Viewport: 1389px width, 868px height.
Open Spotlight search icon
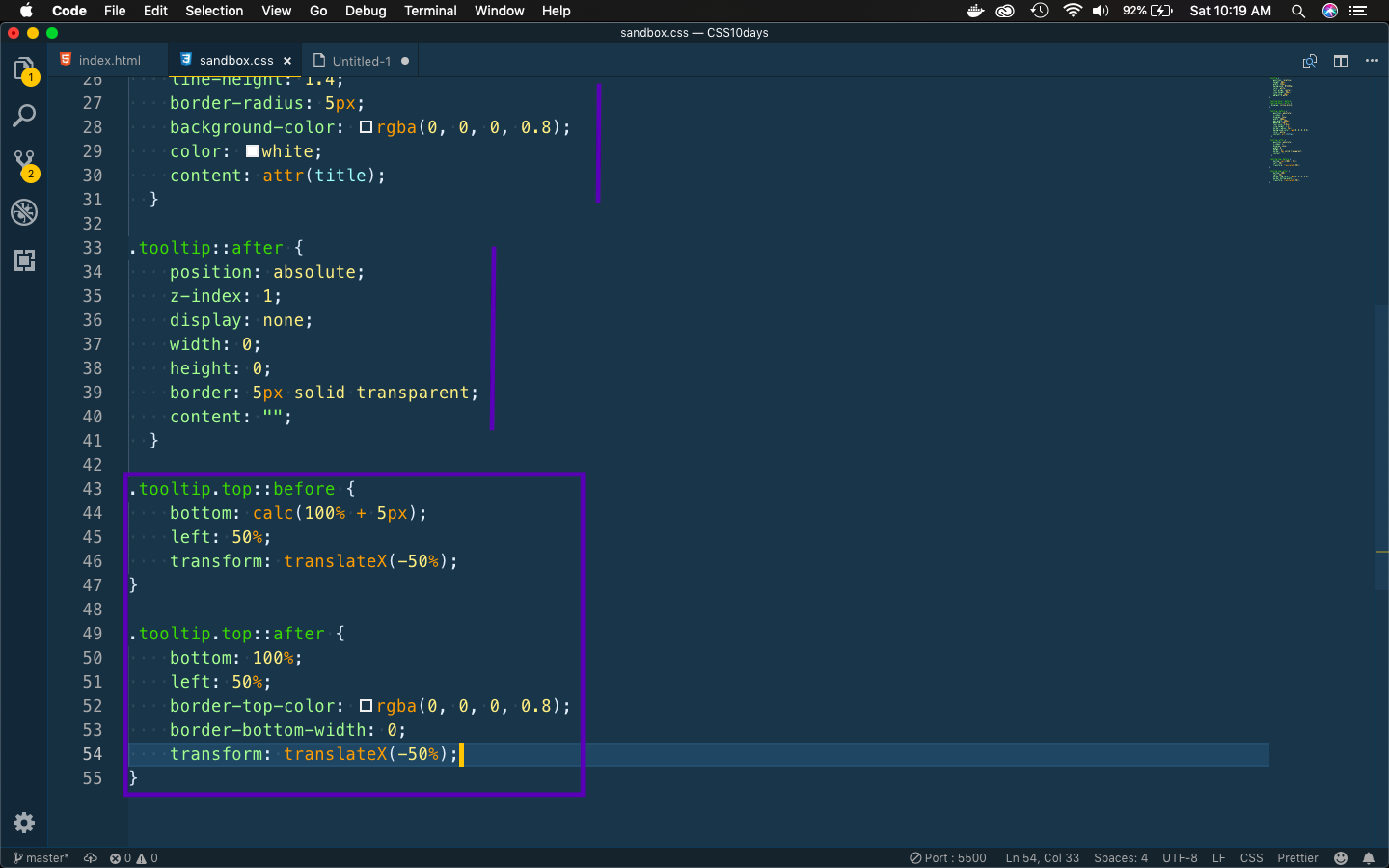pos(1298,11)
